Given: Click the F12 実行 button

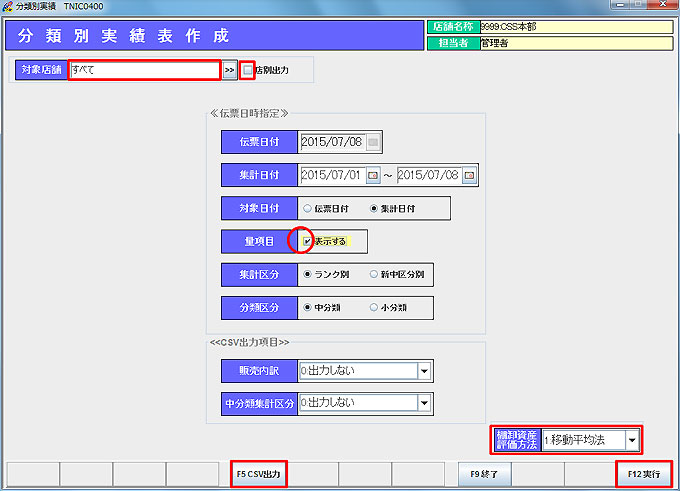Looking at the screenshot, I should [x=644, y=474].
